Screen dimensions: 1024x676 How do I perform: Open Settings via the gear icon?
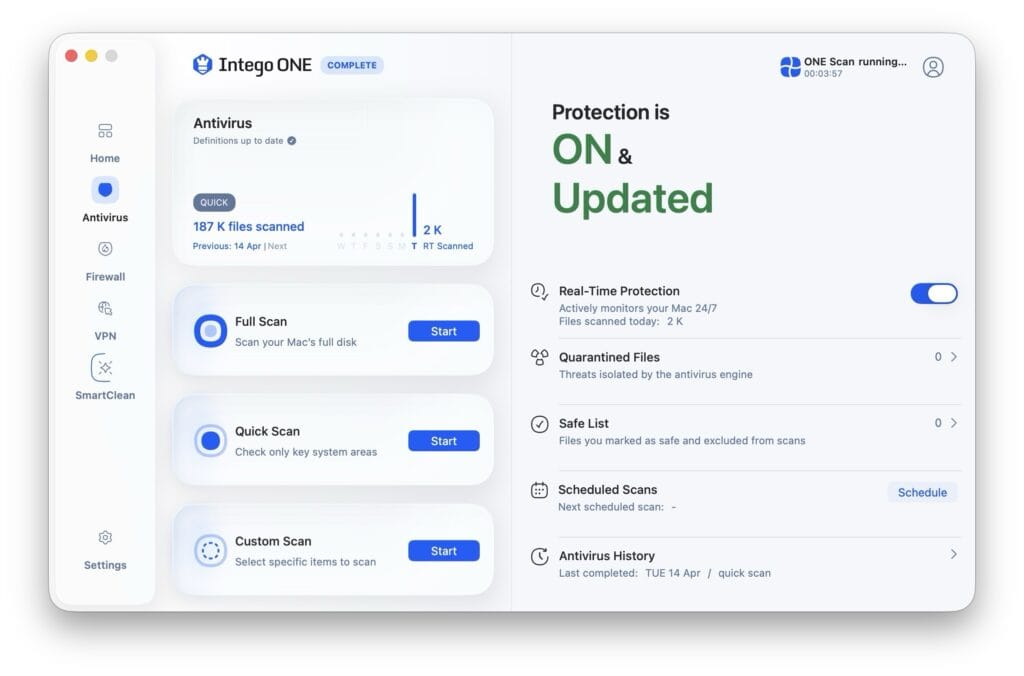click(104, 538)
